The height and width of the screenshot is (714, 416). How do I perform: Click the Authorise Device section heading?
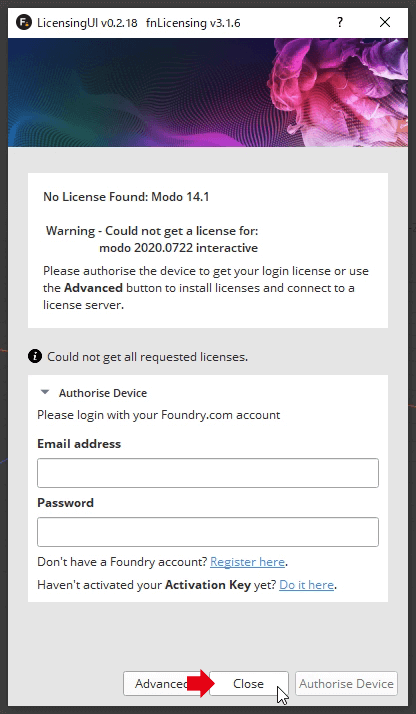point(103,393)
